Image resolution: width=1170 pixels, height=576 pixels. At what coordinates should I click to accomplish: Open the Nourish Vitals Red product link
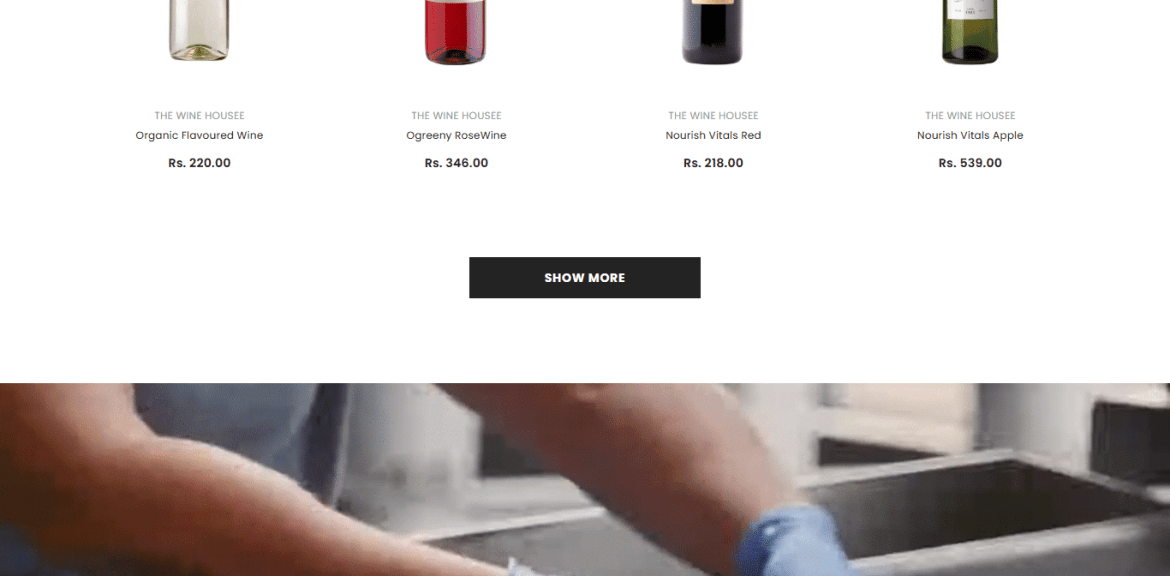click(713, 136)
